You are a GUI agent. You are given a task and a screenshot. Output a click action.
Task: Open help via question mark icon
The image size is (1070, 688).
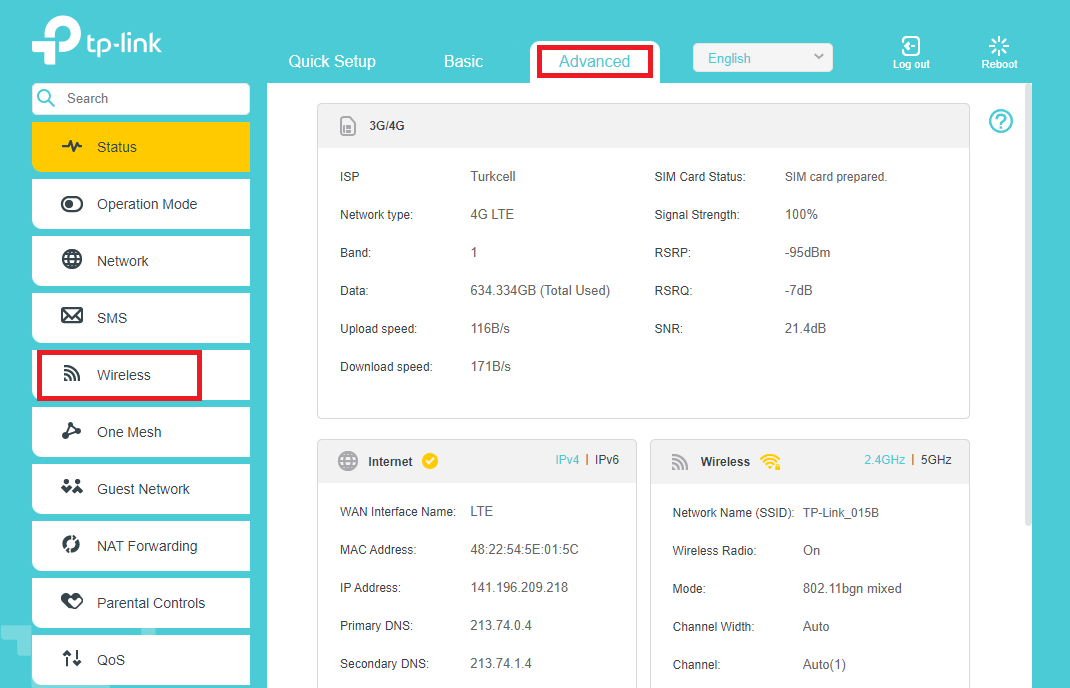click(1001, 121)
